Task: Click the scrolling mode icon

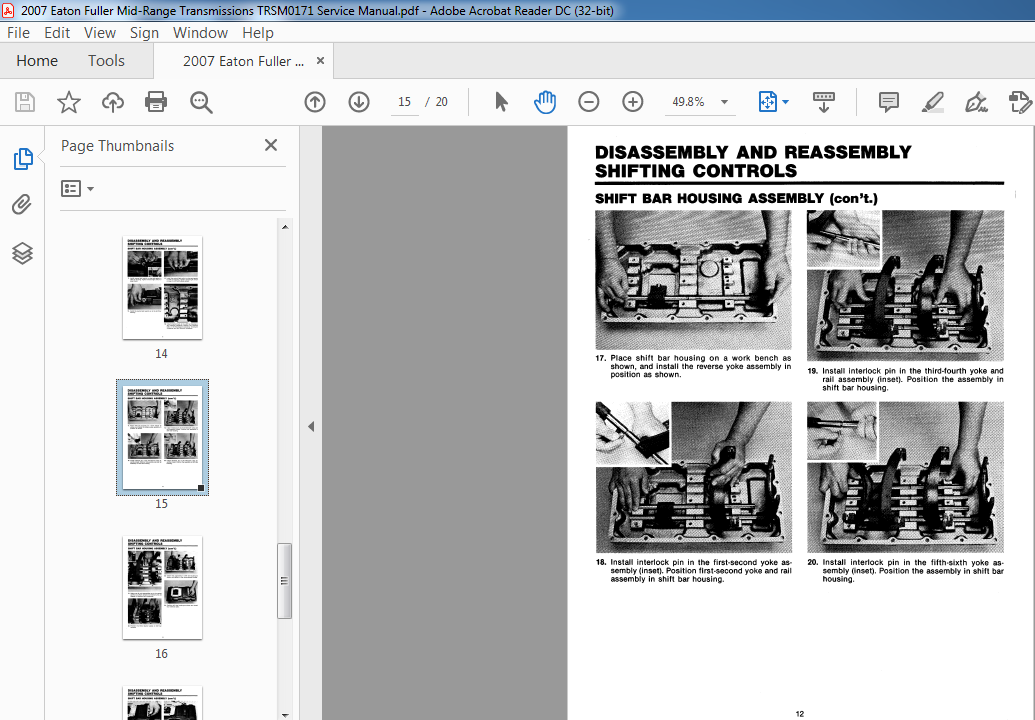Action: [823, 102]
